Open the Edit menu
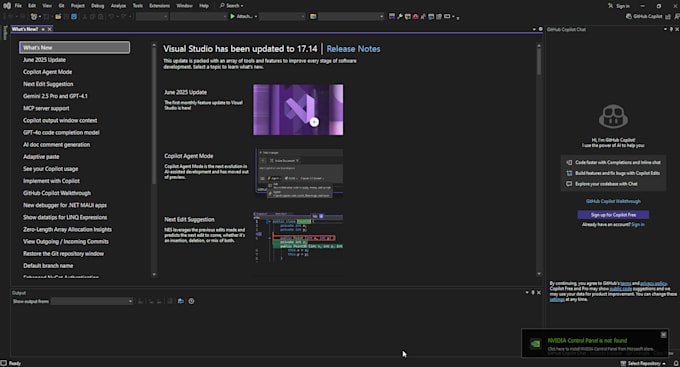 point(32,6)
